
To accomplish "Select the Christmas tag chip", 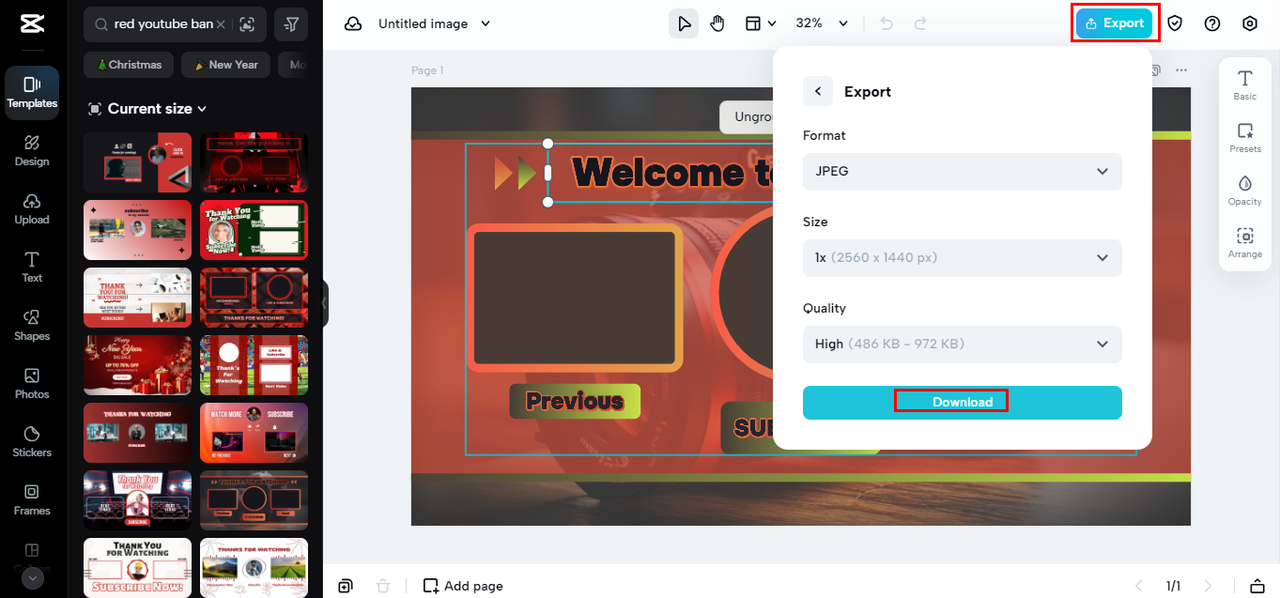I will pyautogui.click(x=129, y=65).
